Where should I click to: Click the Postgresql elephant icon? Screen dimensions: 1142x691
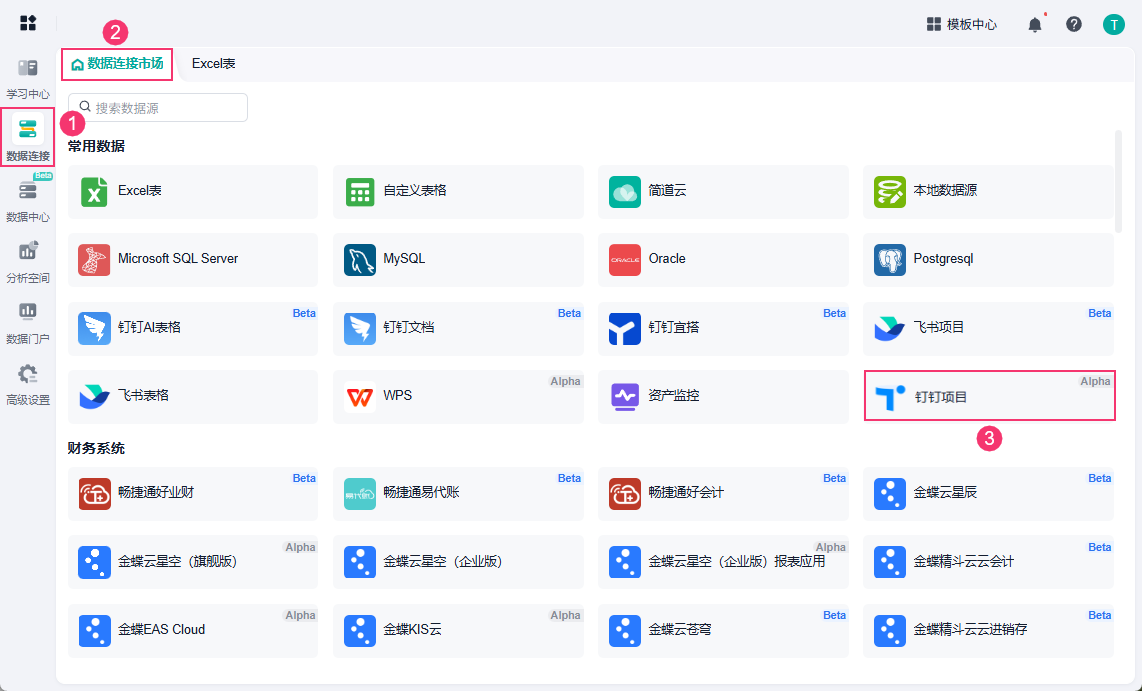coord(890,260)
